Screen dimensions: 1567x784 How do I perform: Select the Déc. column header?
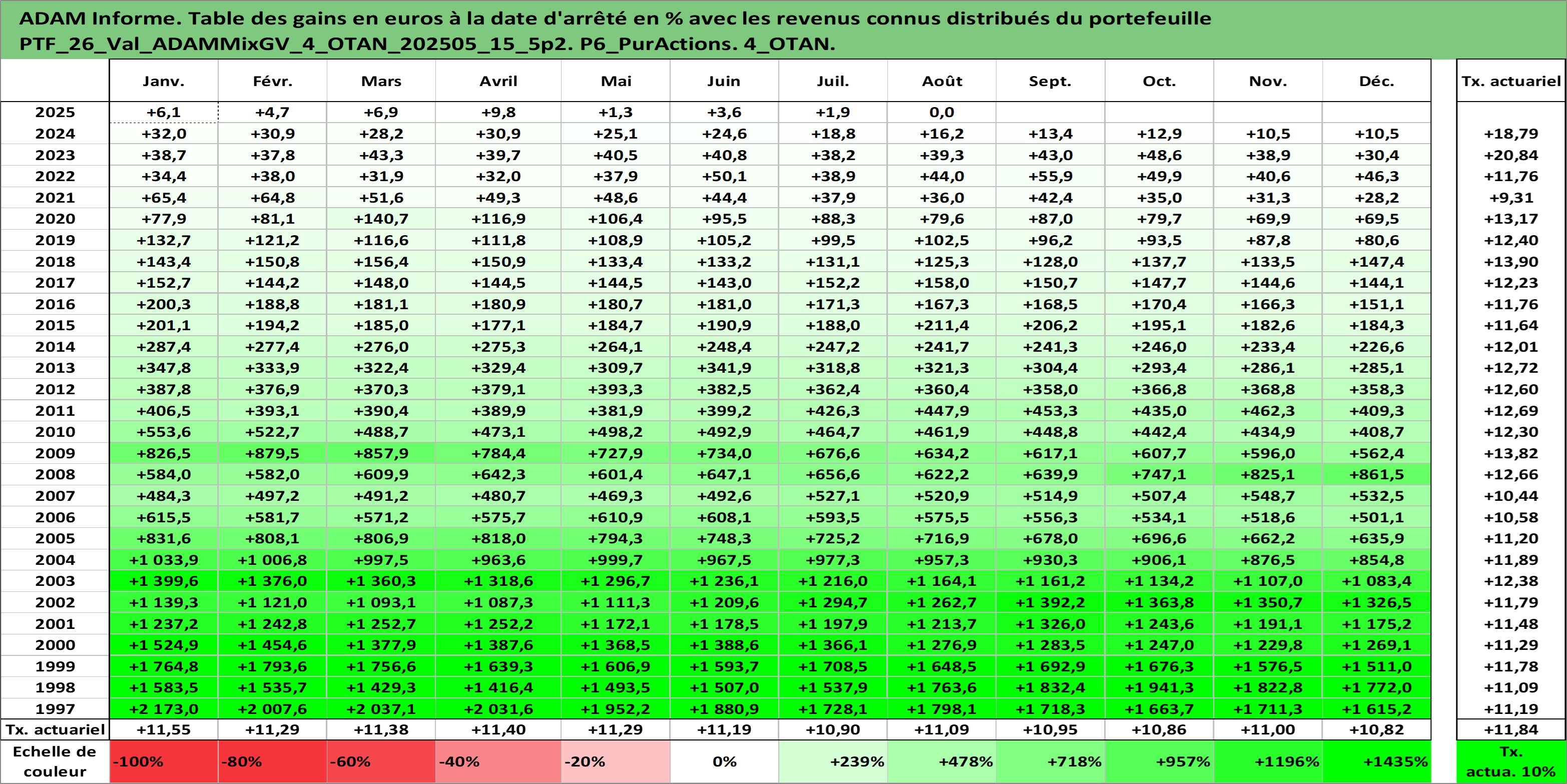tap(1377, 81)
